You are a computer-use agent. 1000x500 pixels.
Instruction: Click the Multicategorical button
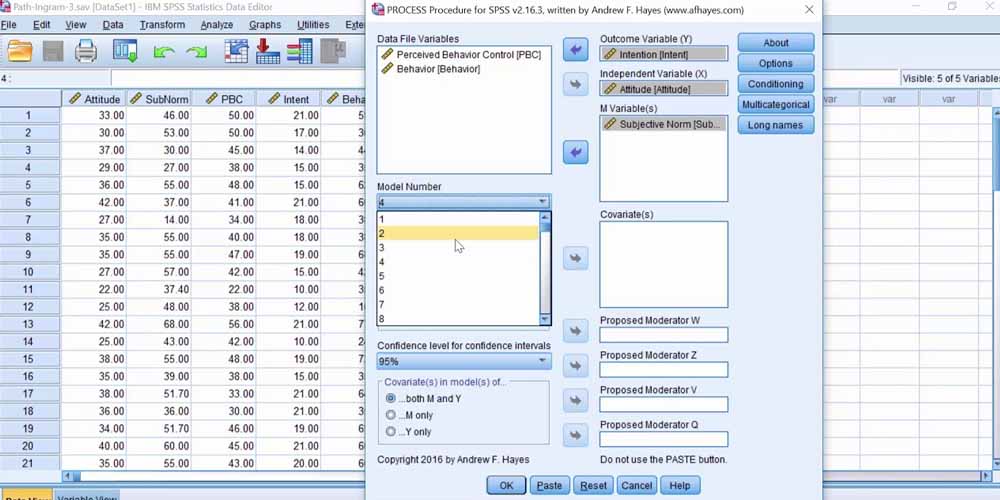(776, 105)
